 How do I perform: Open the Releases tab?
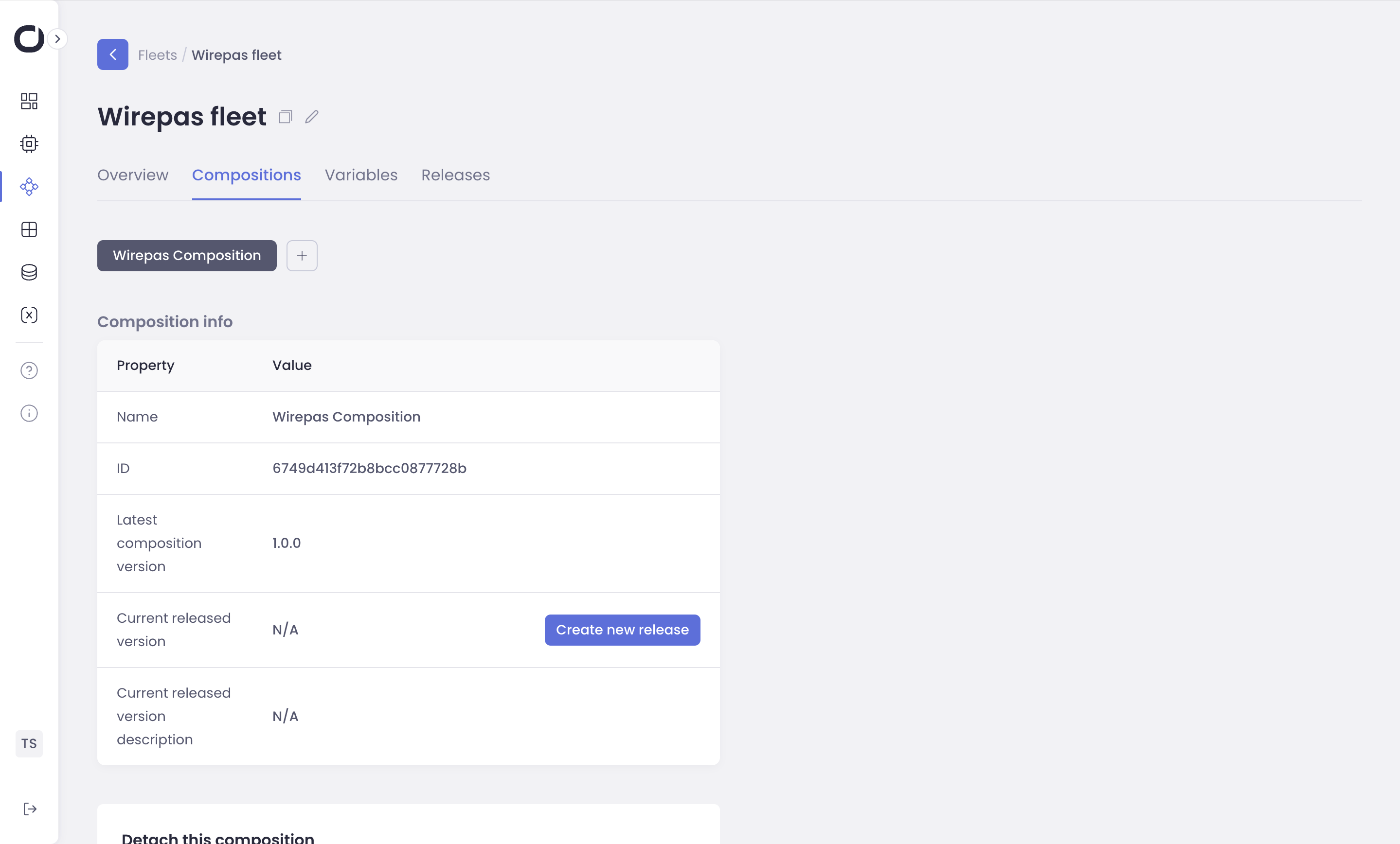coord(455,175)
